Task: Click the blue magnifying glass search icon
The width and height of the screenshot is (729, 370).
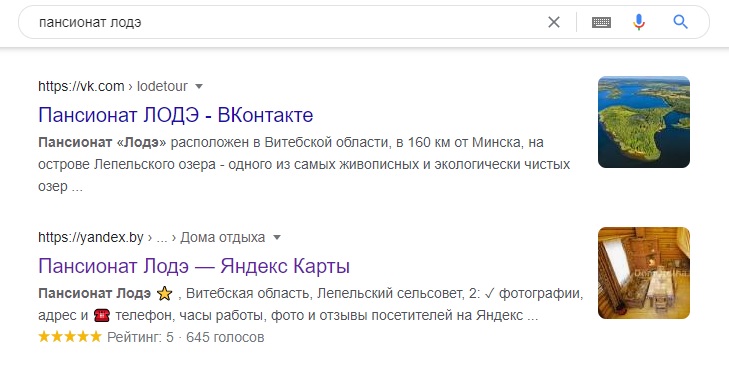Action: pyautogui.click(x=680, y=21)
